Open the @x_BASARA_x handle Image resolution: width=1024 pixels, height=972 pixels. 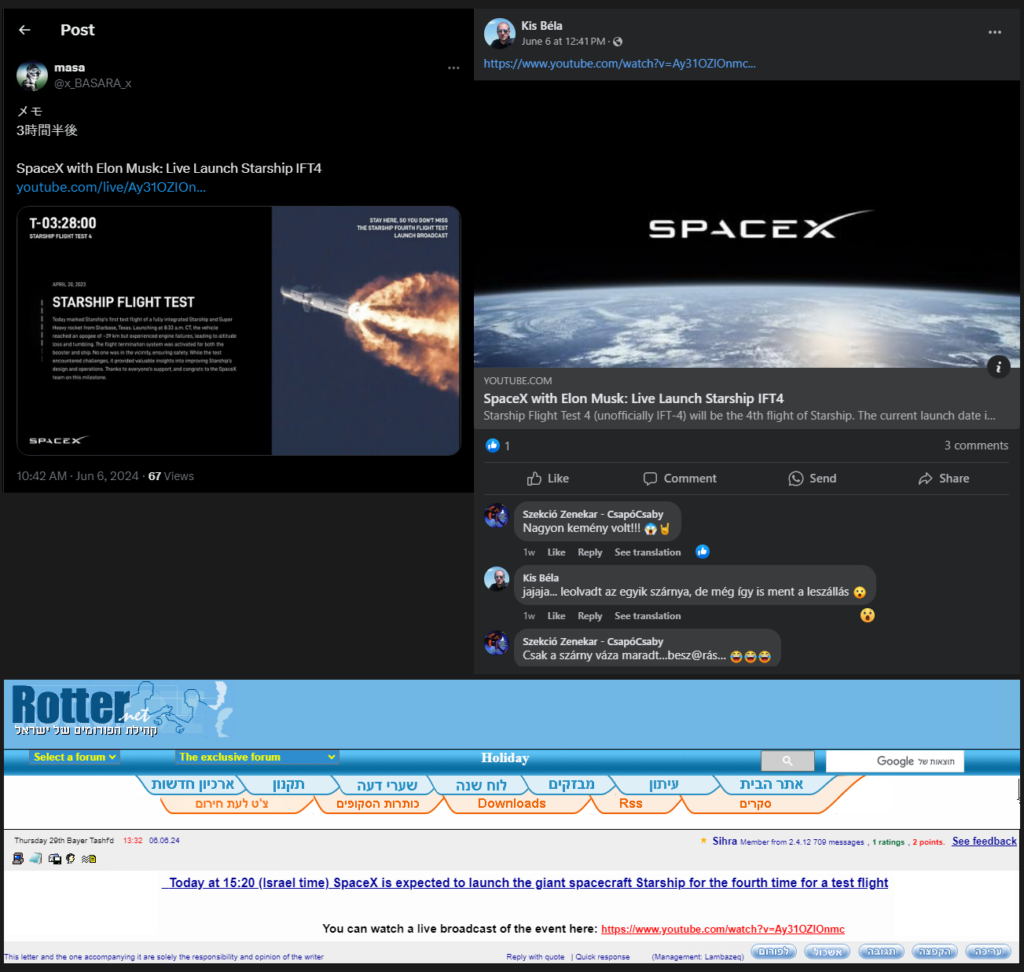pyautogui.click(x=93, y=84)
